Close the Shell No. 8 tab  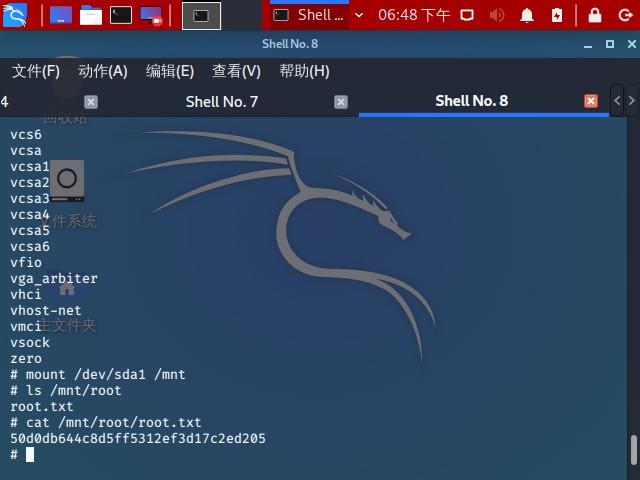[591, 101]
